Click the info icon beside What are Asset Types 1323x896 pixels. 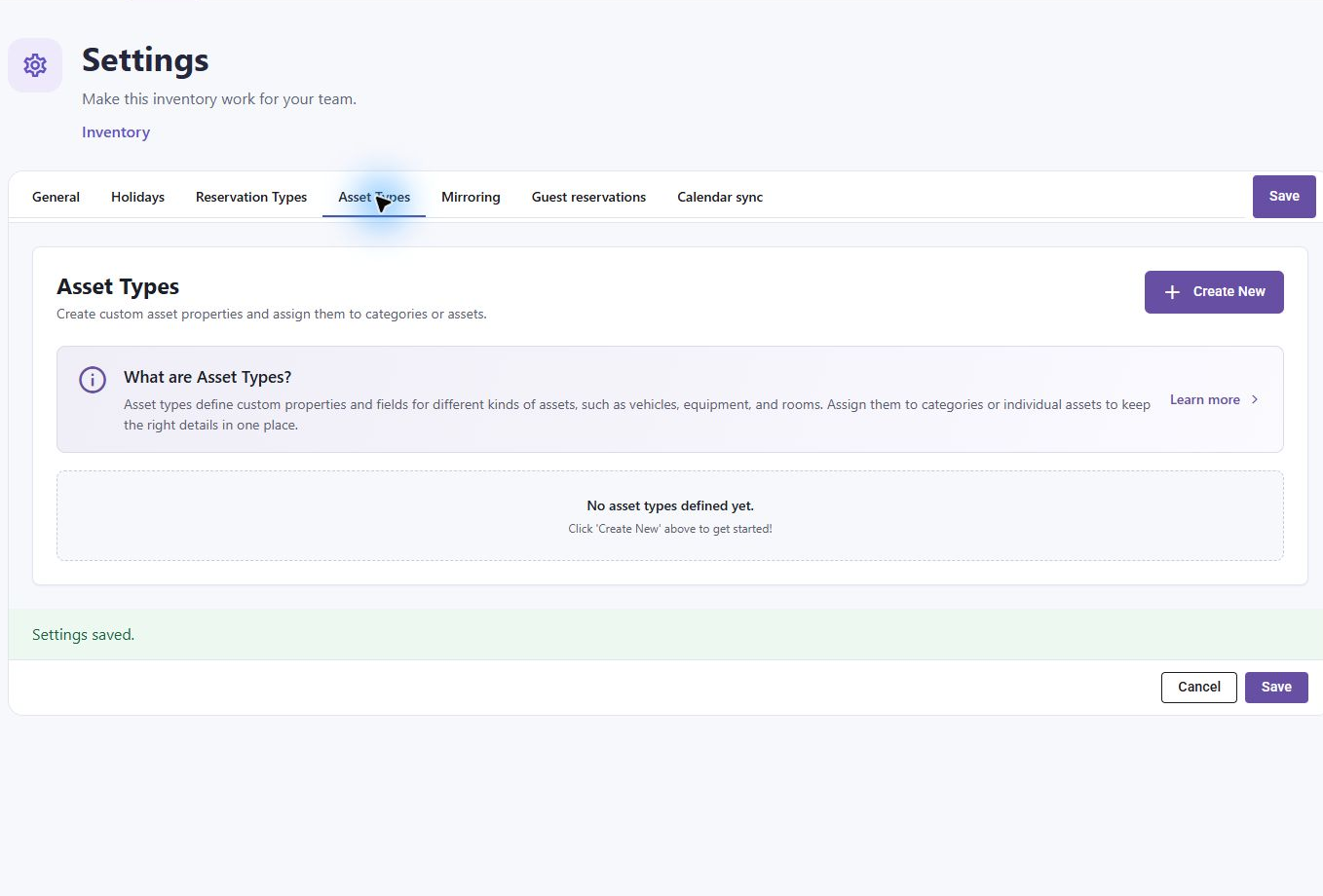tap(93, 380)
